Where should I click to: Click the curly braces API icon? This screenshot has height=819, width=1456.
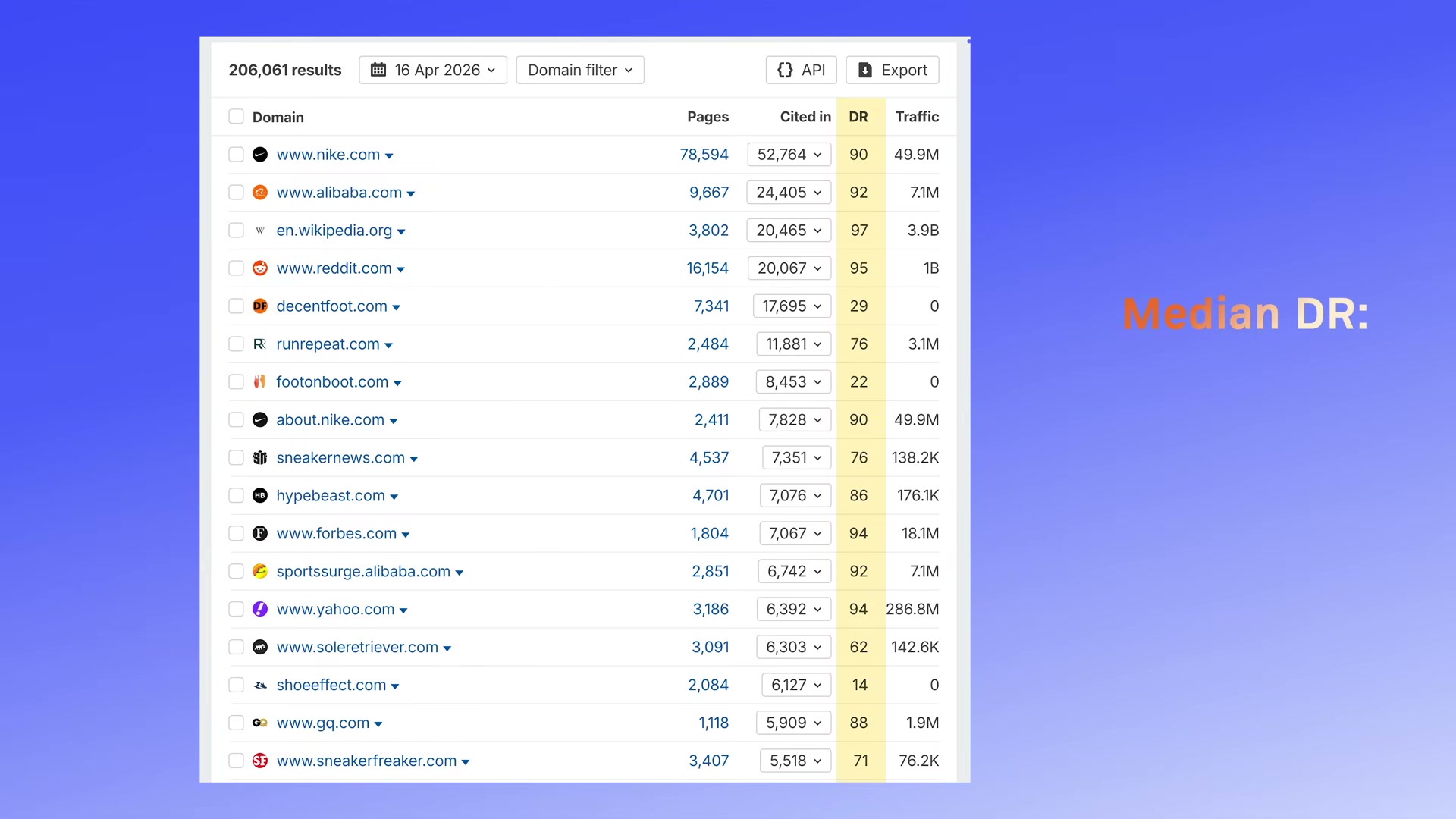coord(786,70)
